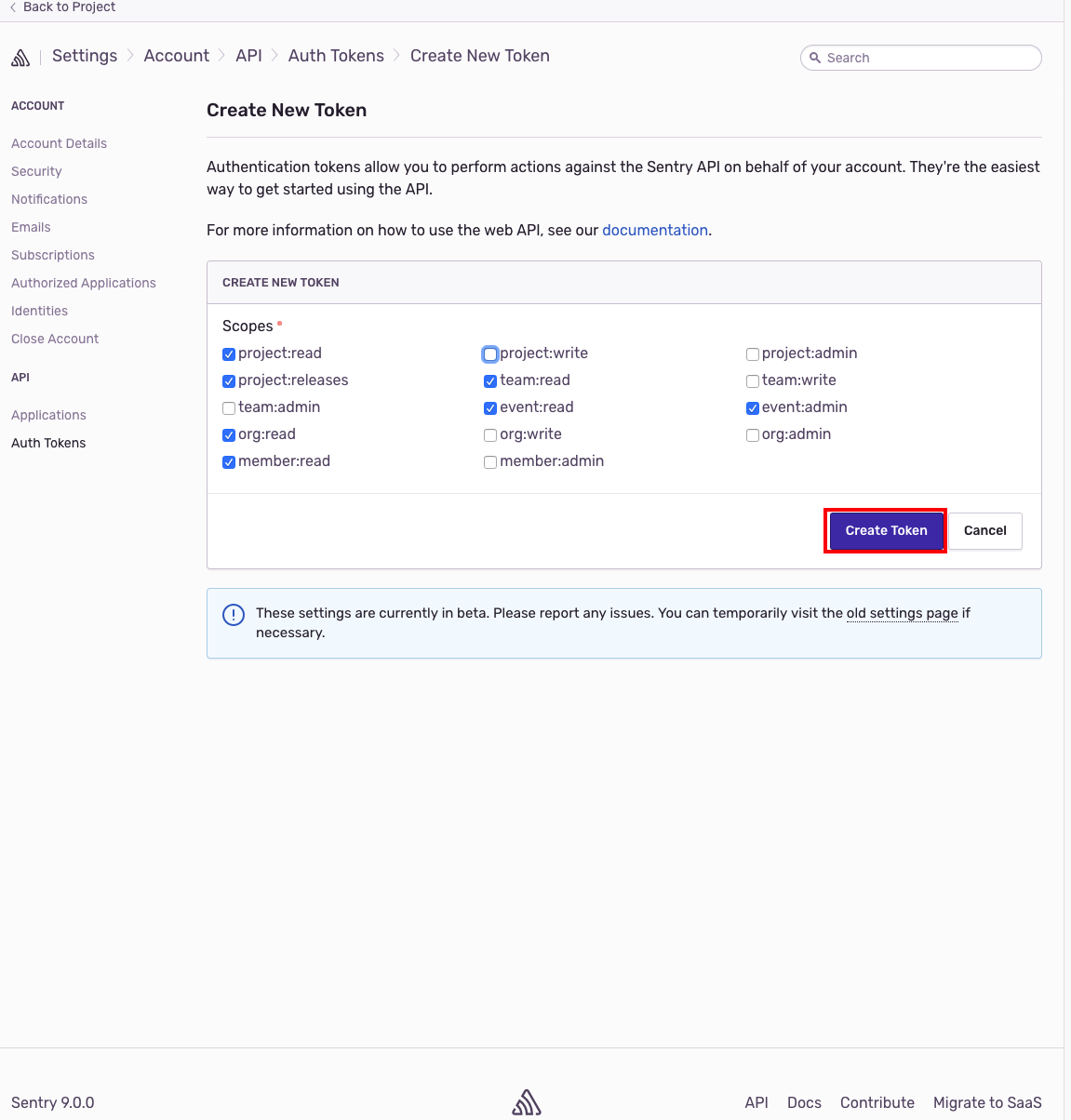Screen dimensions: 1071x1120
Task: Click the Back to Project chevron
Action: pos(13,7)
